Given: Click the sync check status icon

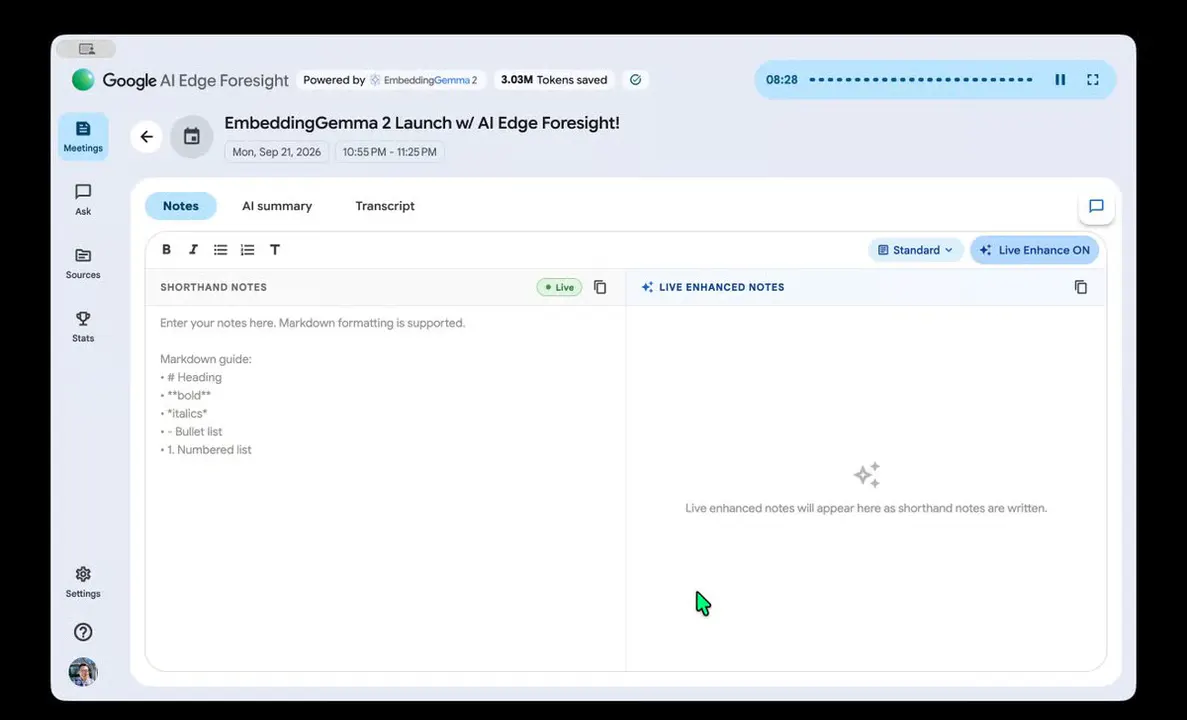Looking at the screenshot, I should (x=635, y=79).
